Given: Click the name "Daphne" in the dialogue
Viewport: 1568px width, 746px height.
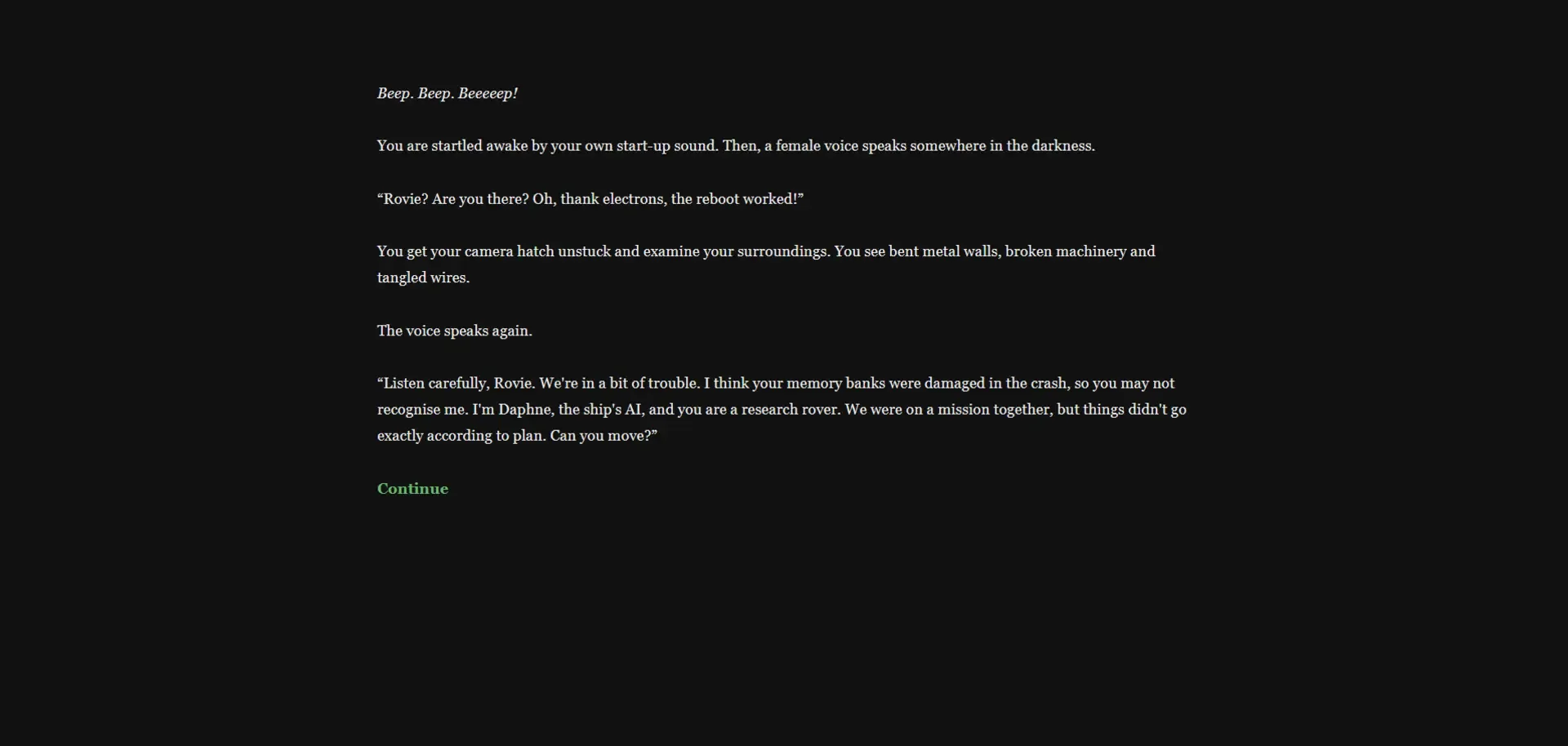Looking at the screenshot, I should click(x=524, y=410).
